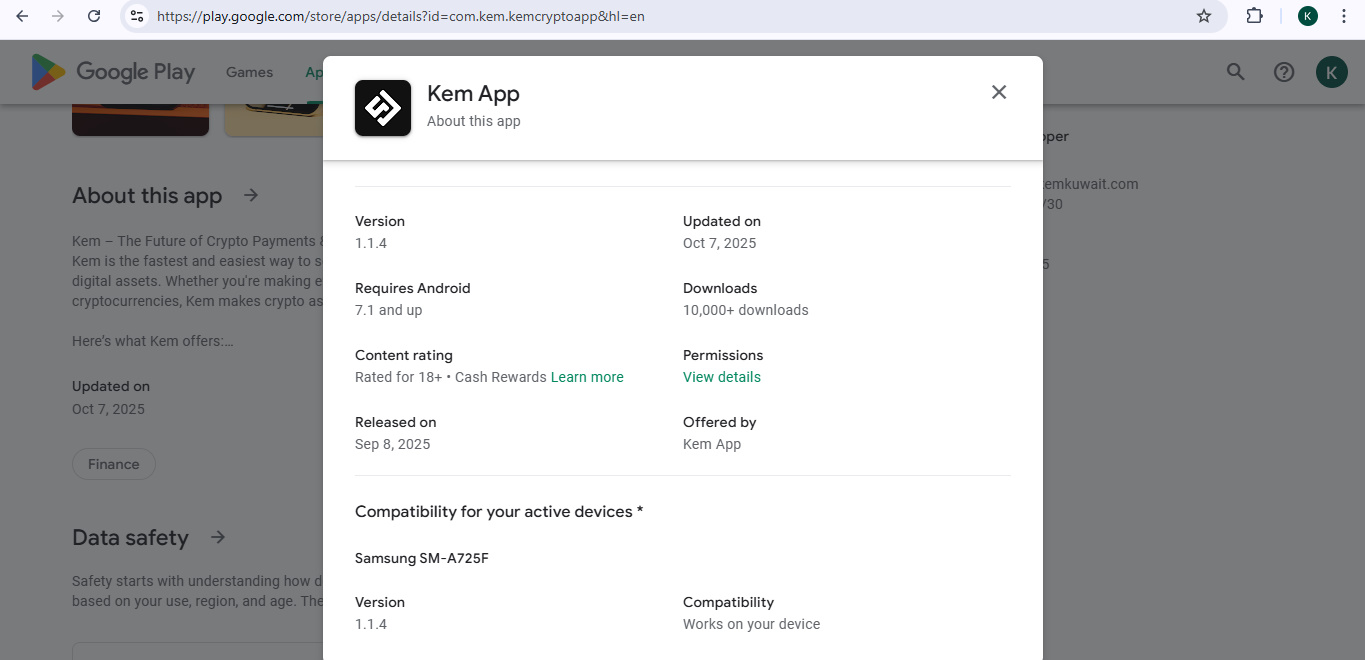Image resolution: width=1365 pixels, height=660 pixels.
Task: Select the Finance category chip
Action: tap(113, 464)
